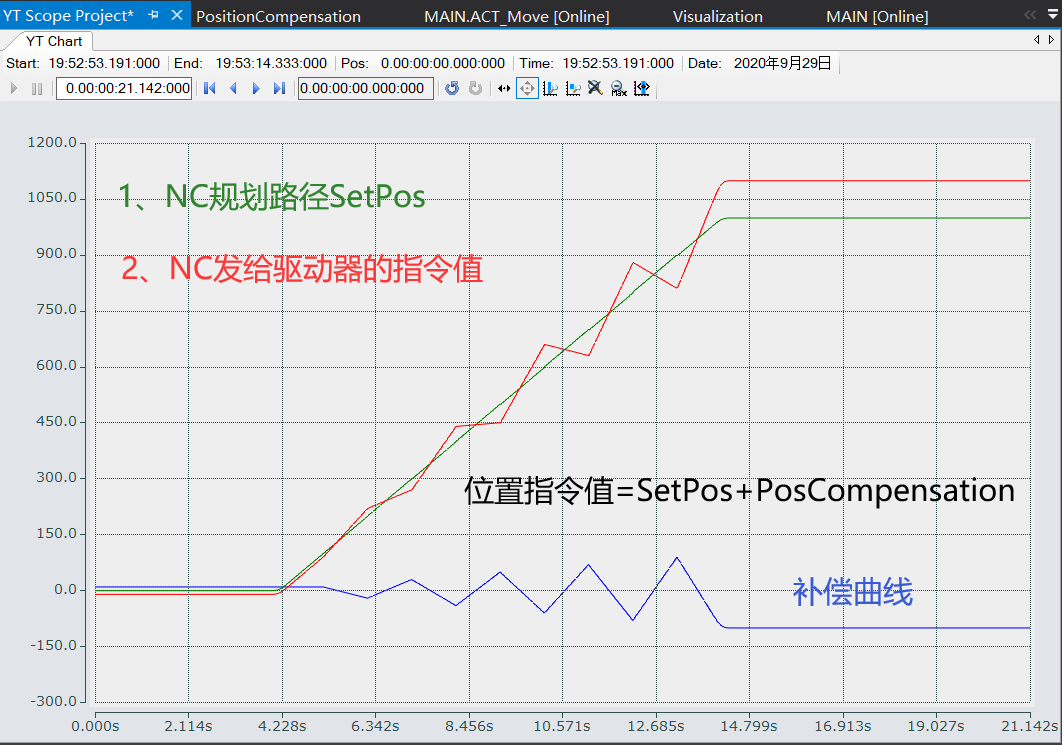Click the Max zoom-out icon
1062x745 pixels.
tap(618, 88)
